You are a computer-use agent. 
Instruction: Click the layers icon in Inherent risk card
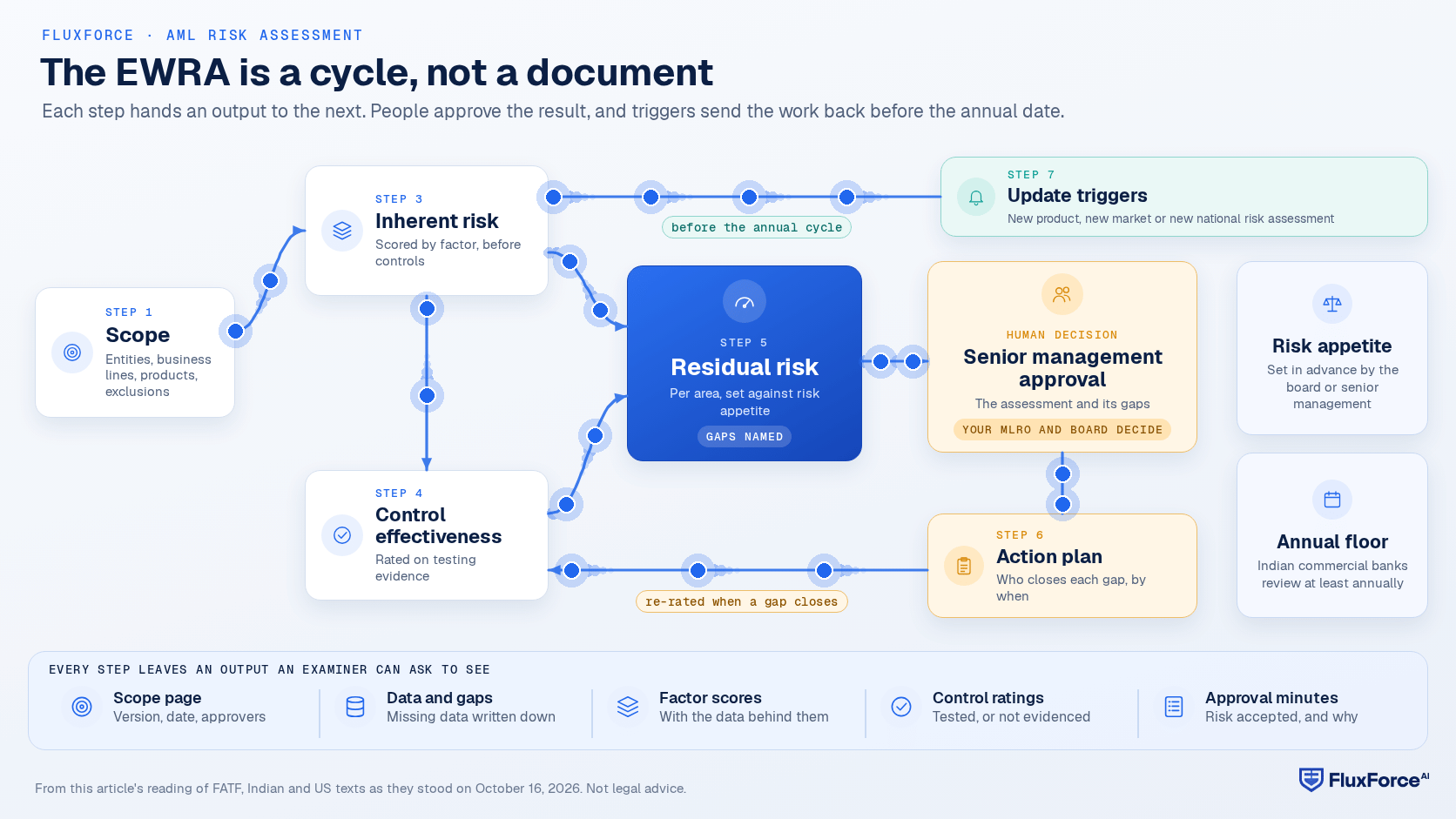pos(342,231)
